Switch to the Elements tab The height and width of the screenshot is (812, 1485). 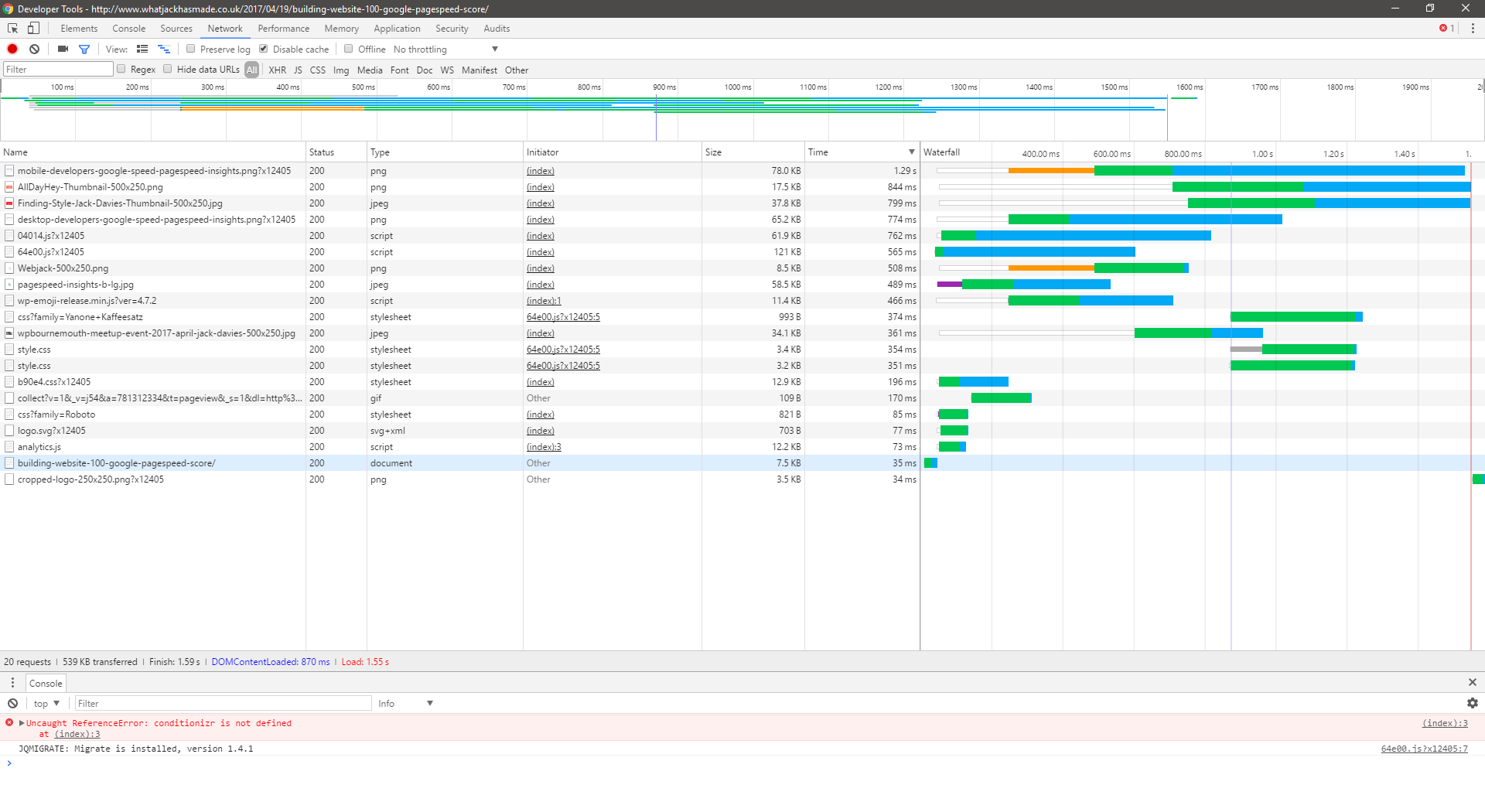coord(79,29)
